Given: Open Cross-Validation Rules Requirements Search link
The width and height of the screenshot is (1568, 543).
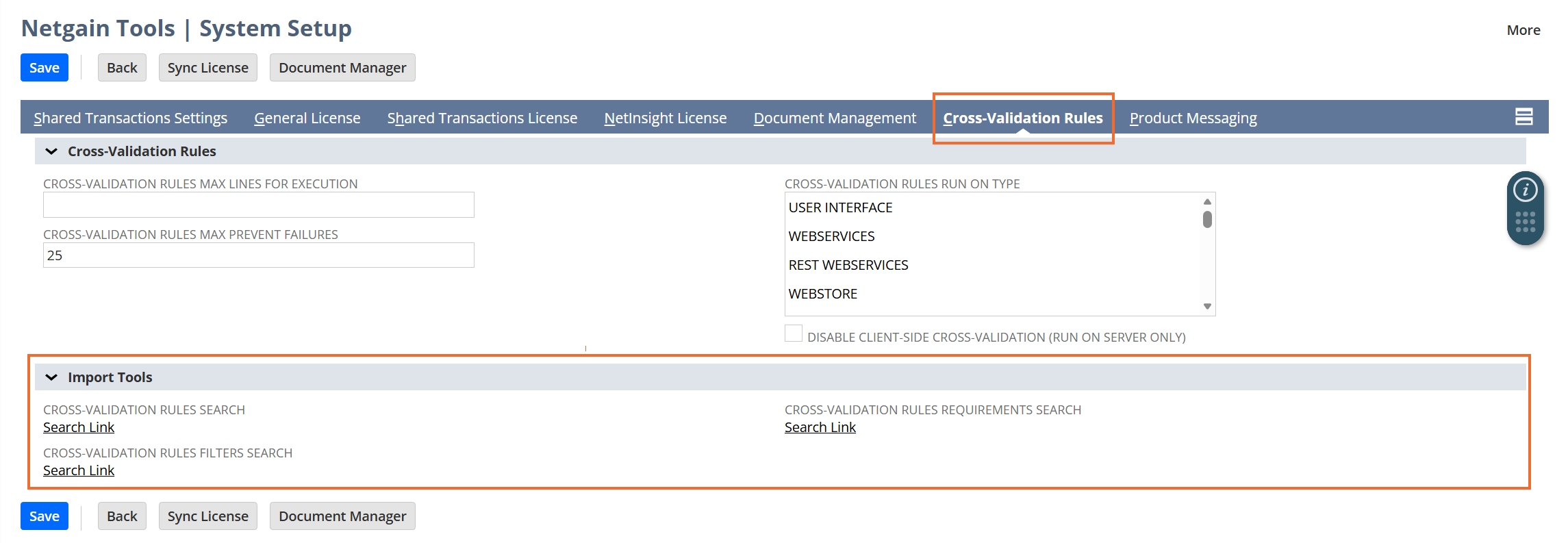Looking at the screenshot, I should 820,427.
